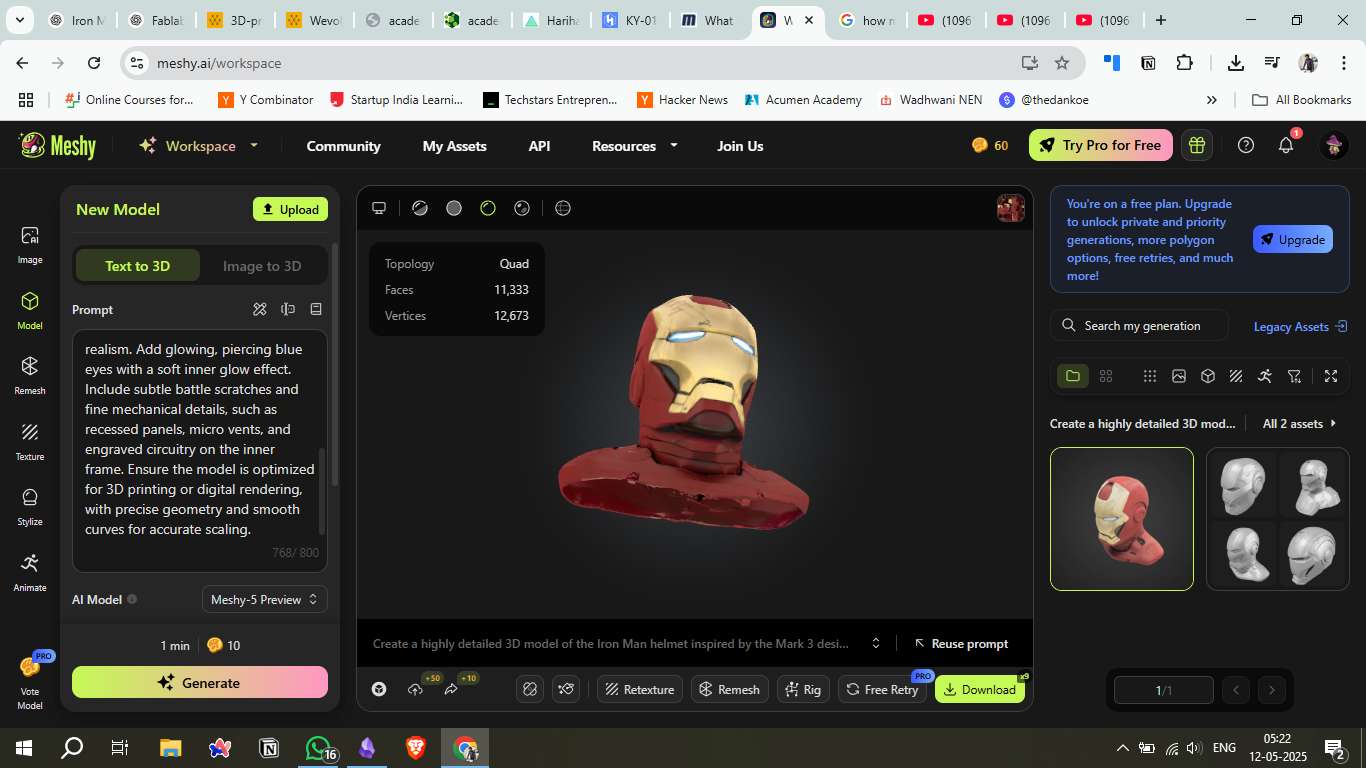The height and width of the screenshot is (768, 1366).
Task: Filter assets by 3D model cube icon
Action: pos(1208,376)
